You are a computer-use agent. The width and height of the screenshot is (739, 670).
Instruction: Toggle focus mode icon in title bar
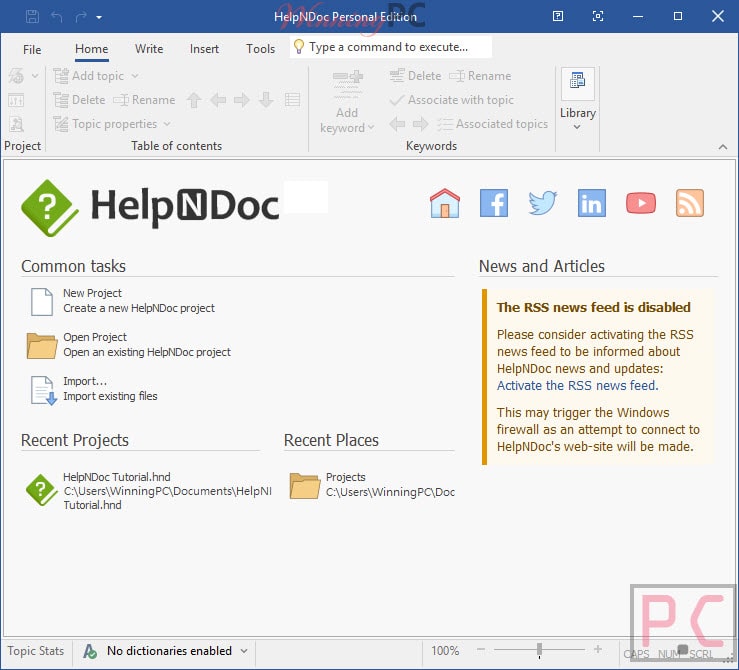pyautogui.click(x=598, y=16)
